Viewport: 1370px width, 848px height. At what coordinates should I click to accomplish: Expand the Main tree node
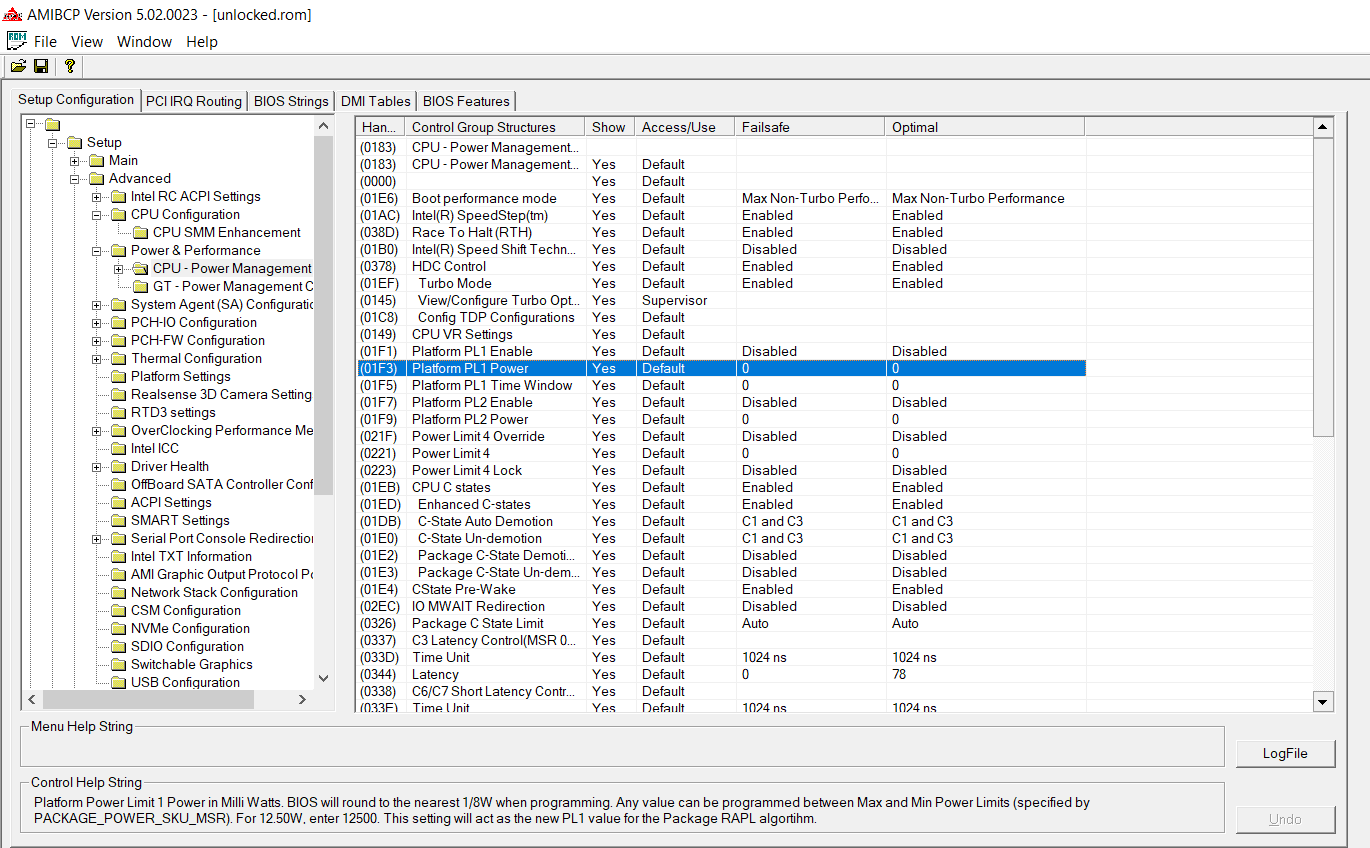pos(75,161)
